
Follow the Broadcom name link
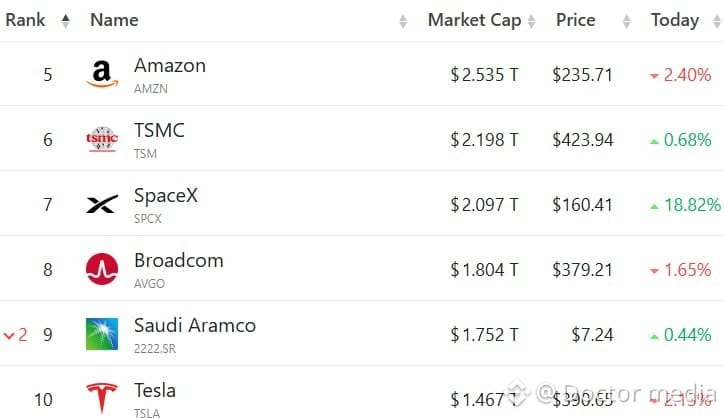(x=179, y=260)
